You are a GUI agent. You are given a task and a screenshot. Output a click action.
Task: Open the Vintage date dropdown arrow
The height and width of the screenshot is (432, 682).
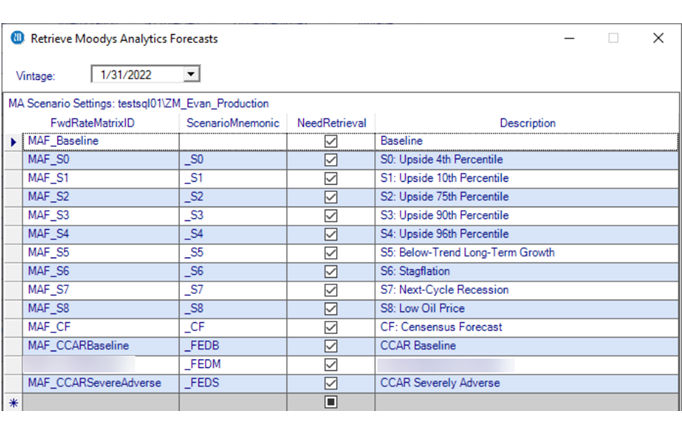coord(191,74)
